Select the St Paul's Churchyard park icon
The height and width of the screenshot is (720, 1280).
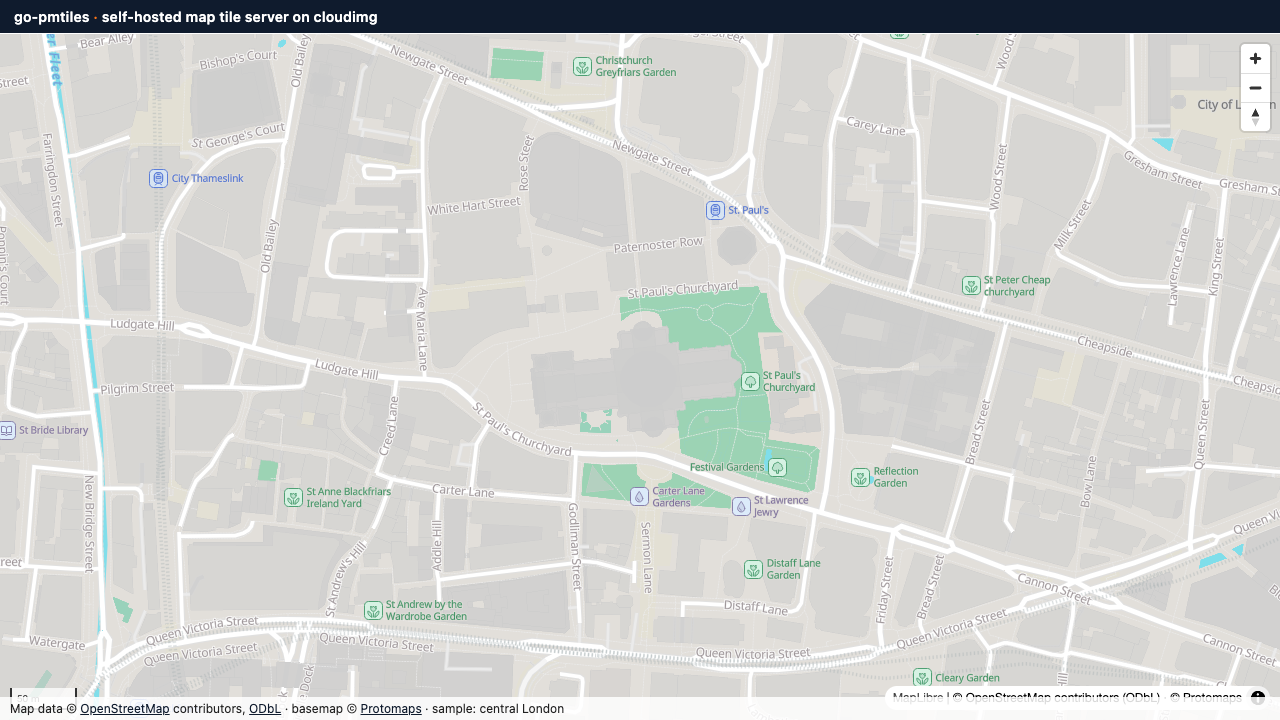click(750, 381)
